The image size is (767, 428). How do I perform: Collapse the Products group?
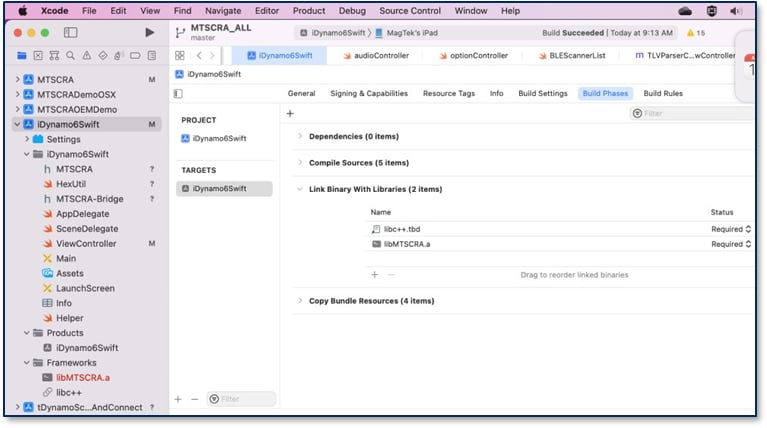27,333
